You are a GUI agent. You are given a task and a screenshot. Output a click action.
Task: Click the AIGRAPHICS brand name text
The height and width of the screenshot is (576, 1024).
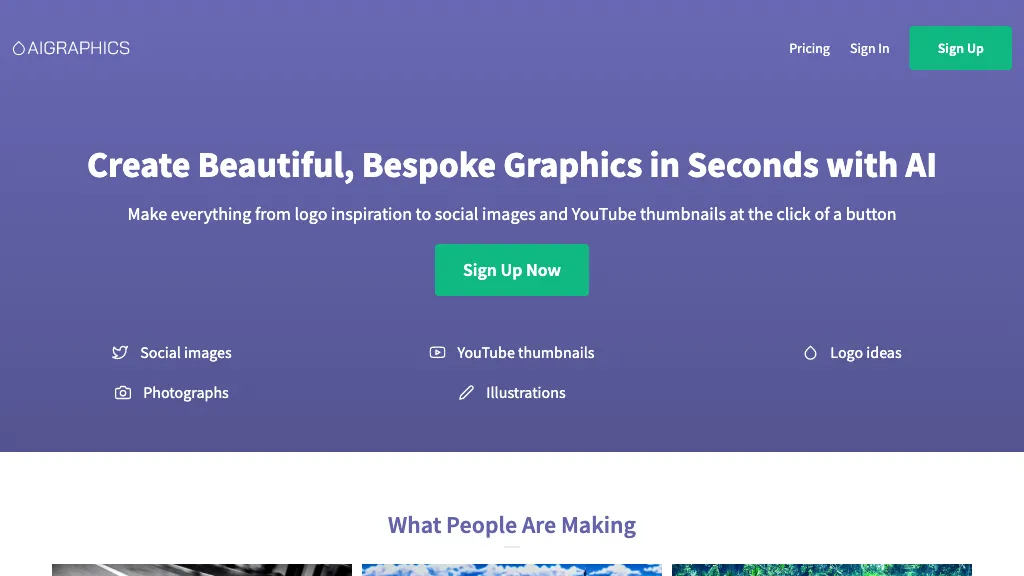tap(78, 47)
